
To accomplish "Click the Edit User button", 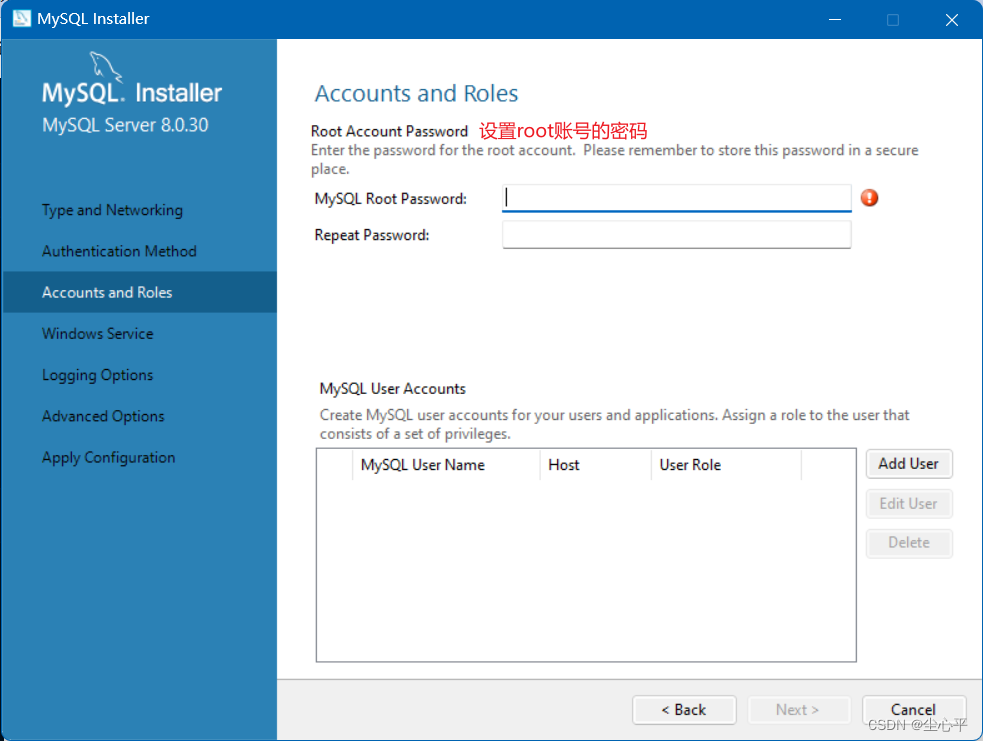I will (x=908, y=503).
